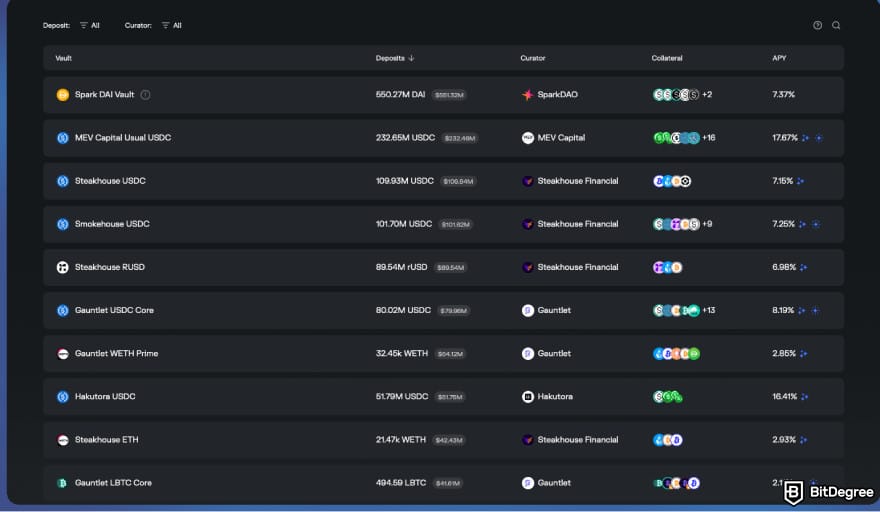Viewport: 880px width, 512px height.
Task: Click the Hakutora USDC token icon
Action: (62, 397)
